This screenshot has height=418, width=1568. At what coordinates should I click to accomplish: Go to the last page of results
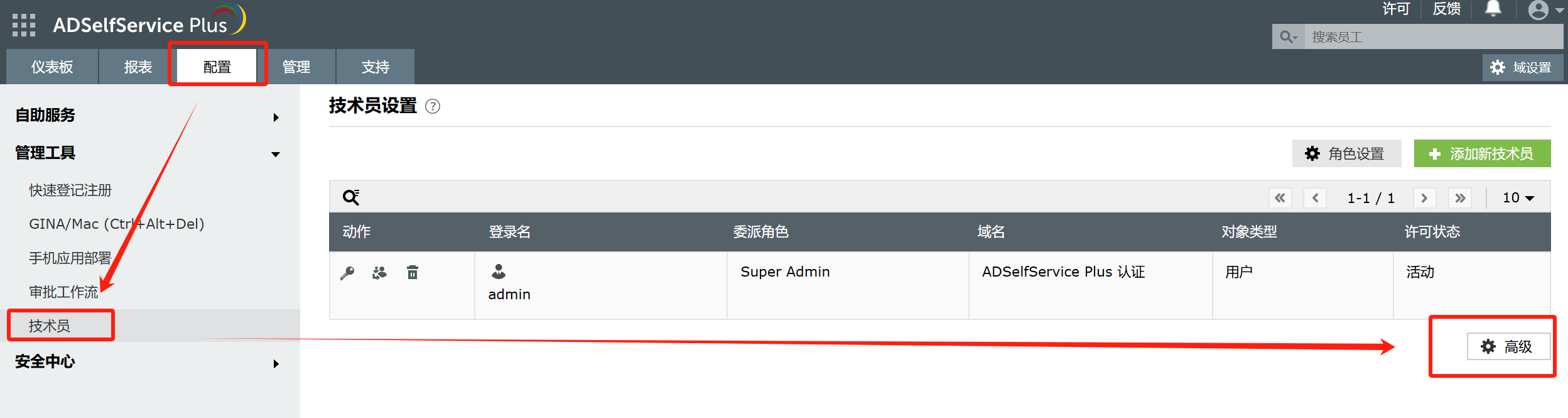pos(1460,198)
